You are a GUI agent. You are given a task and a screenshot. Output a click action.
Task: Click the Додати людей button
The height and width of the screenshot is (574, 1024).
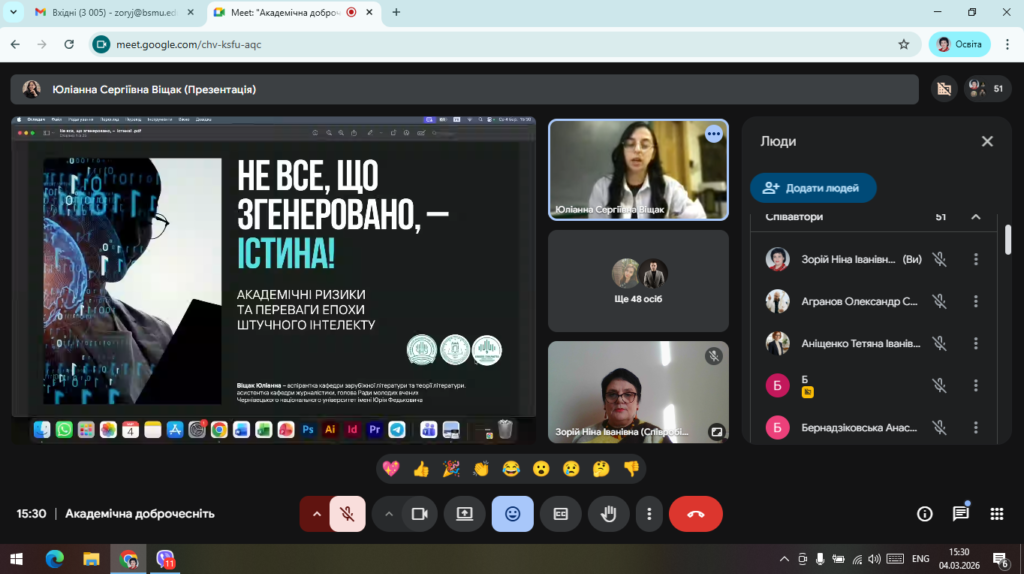click(x=813, y=188)
